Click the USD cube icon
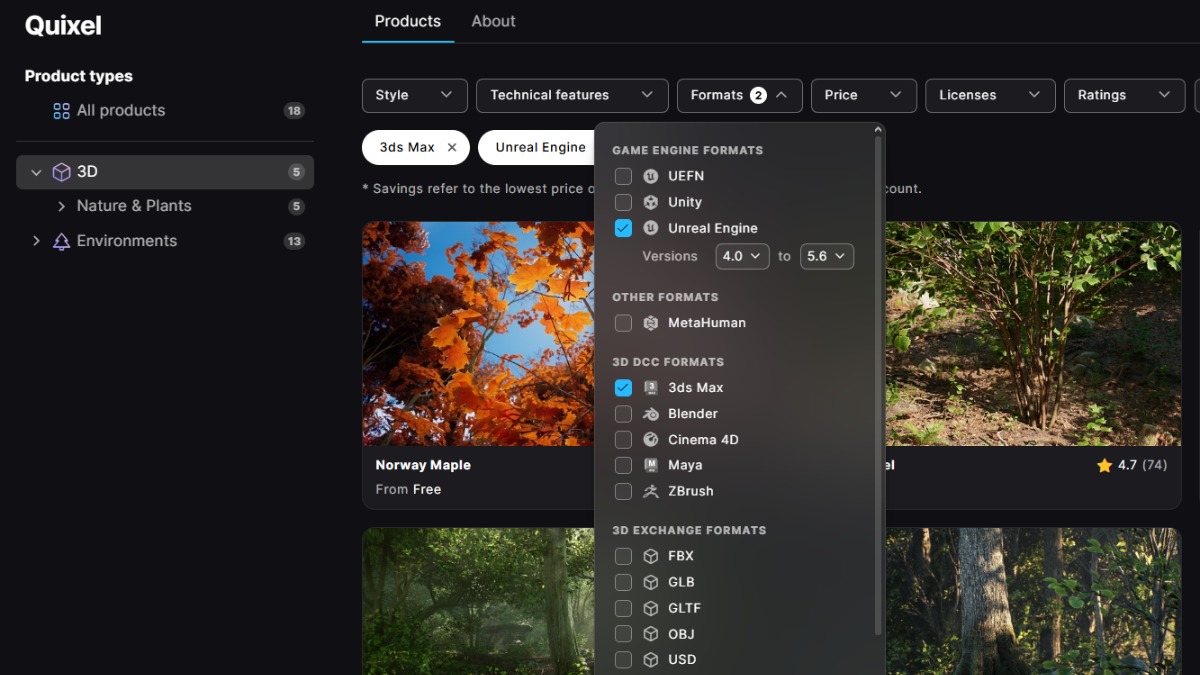The height and width of the screenshot is (675, 1200). click(x=651, y=660)
